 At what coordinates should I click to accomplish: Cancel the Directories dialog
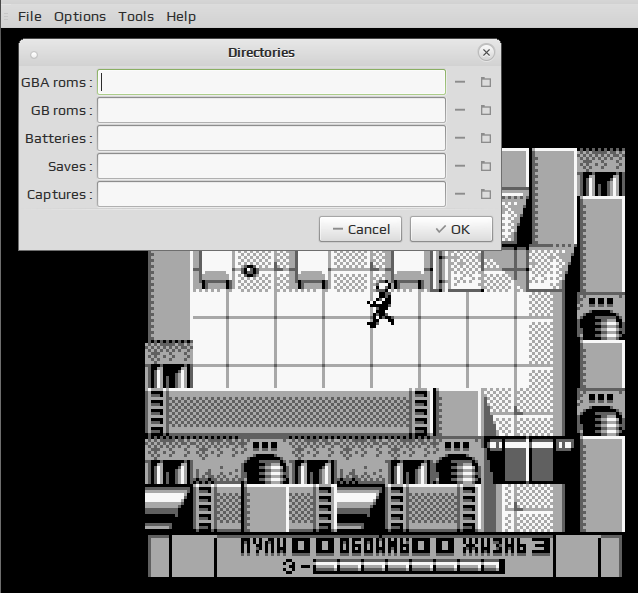point(361,229)
